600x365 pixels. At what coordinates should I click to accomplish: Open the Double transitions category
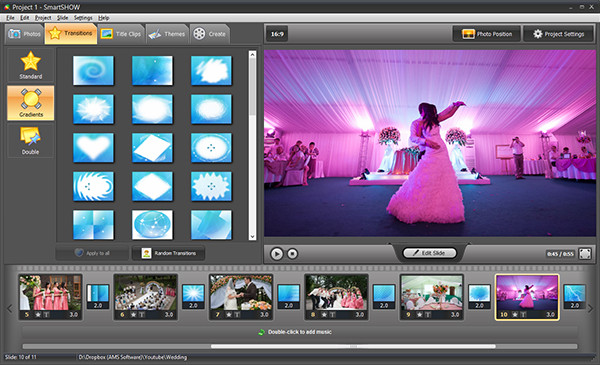pyautogui.click(x=31, y=141)
